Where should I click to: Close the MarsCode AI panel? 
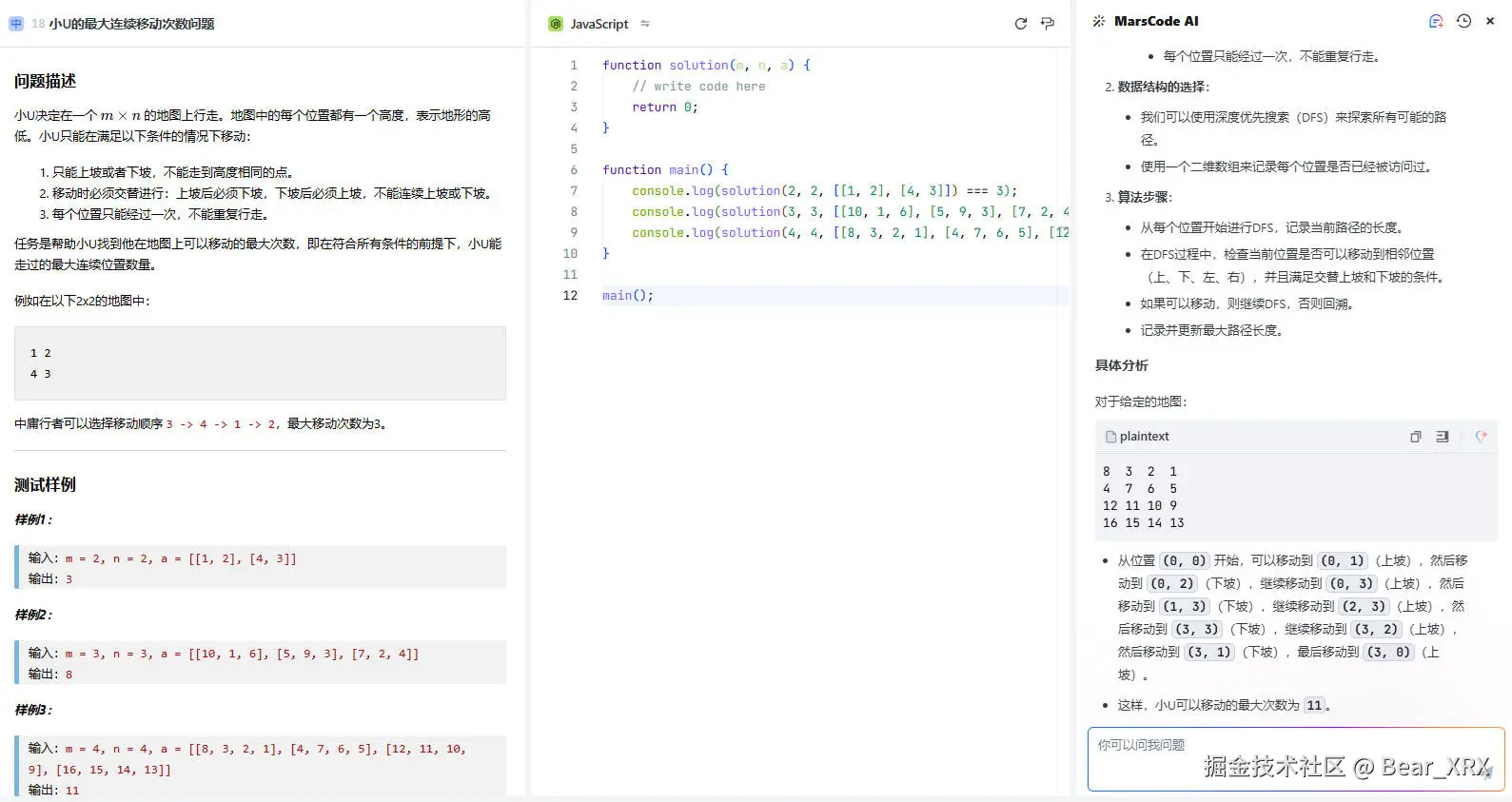pyautogui.click(x=1490, y=21)
